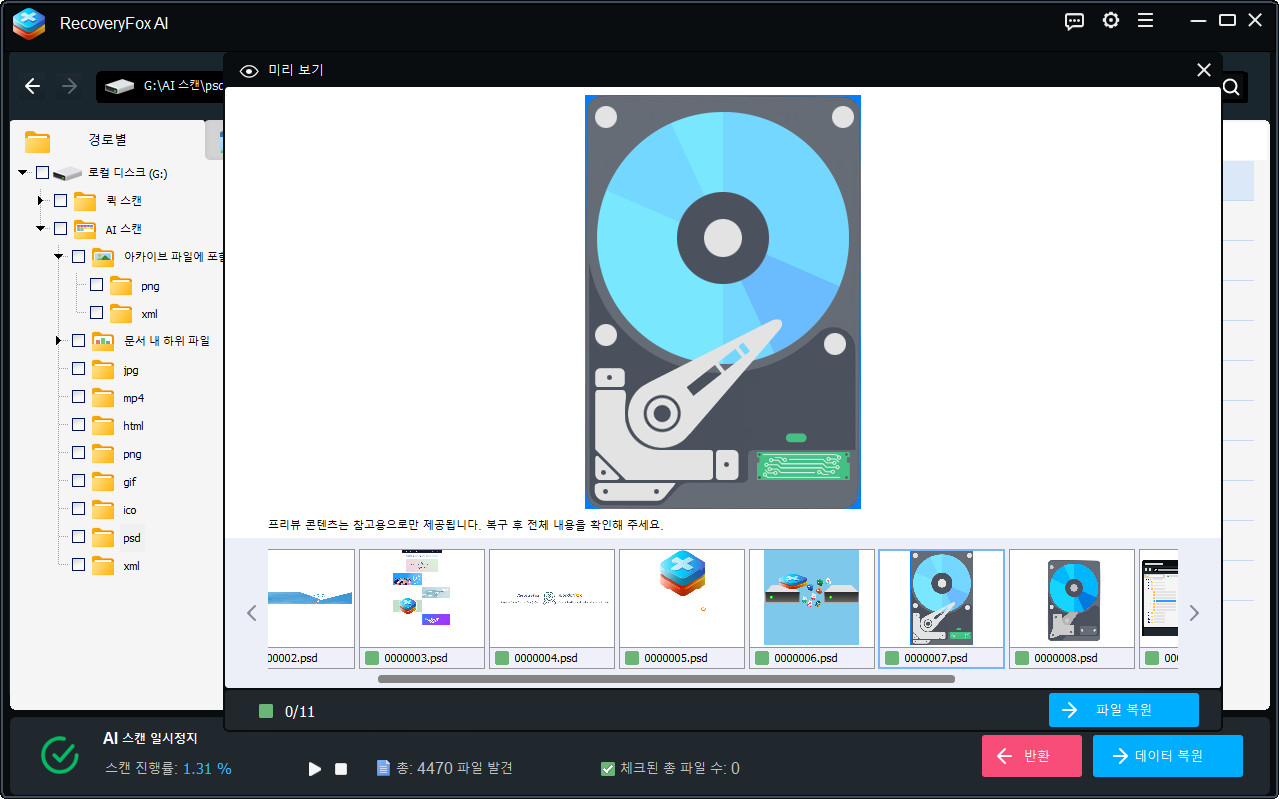Image resolution: width=1279 pixels, height=799 pixels.
Task: Open the settings gear icon
Action: [x=1110, y=21]
